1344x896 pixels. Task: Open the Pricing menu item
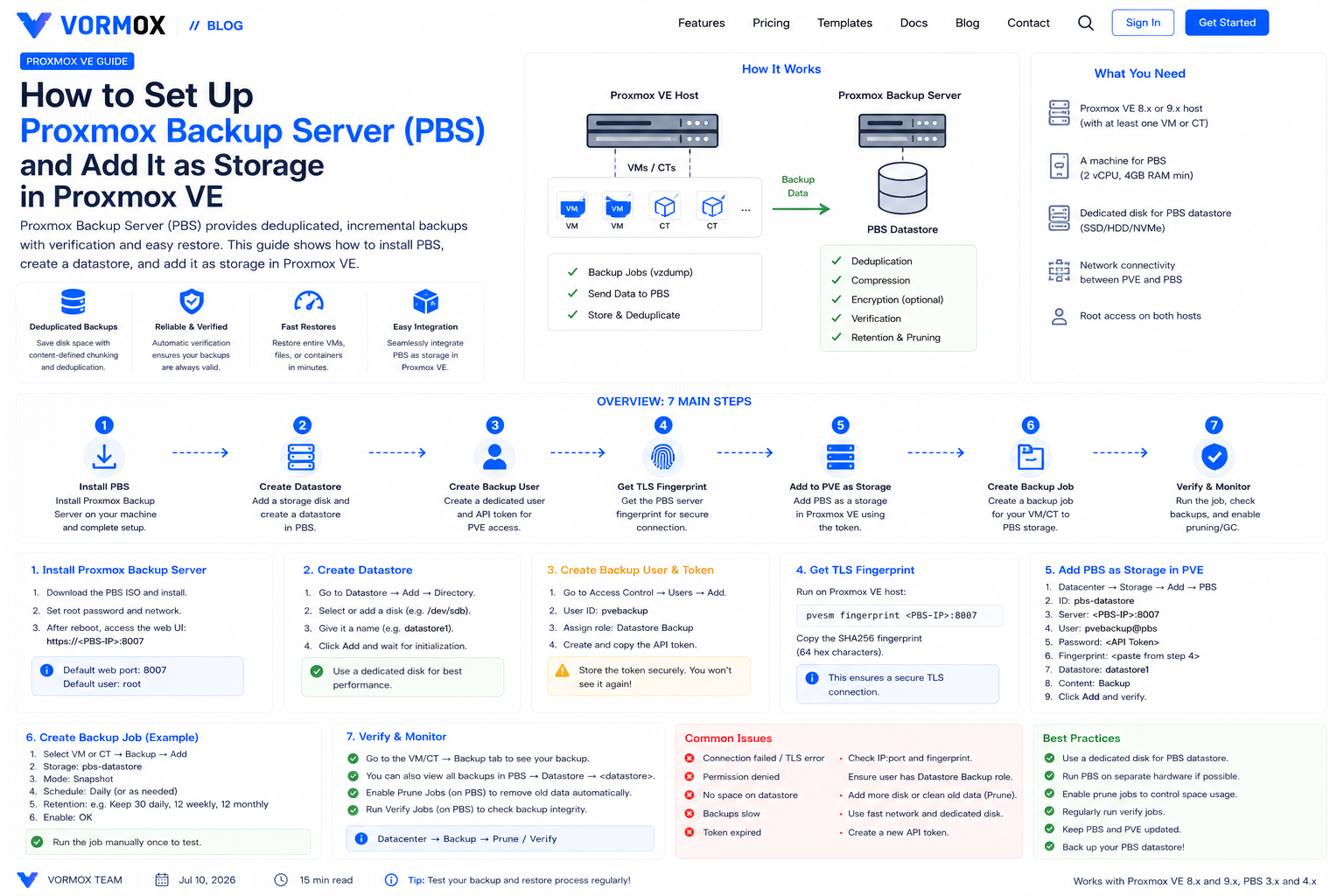coord(771,23)
